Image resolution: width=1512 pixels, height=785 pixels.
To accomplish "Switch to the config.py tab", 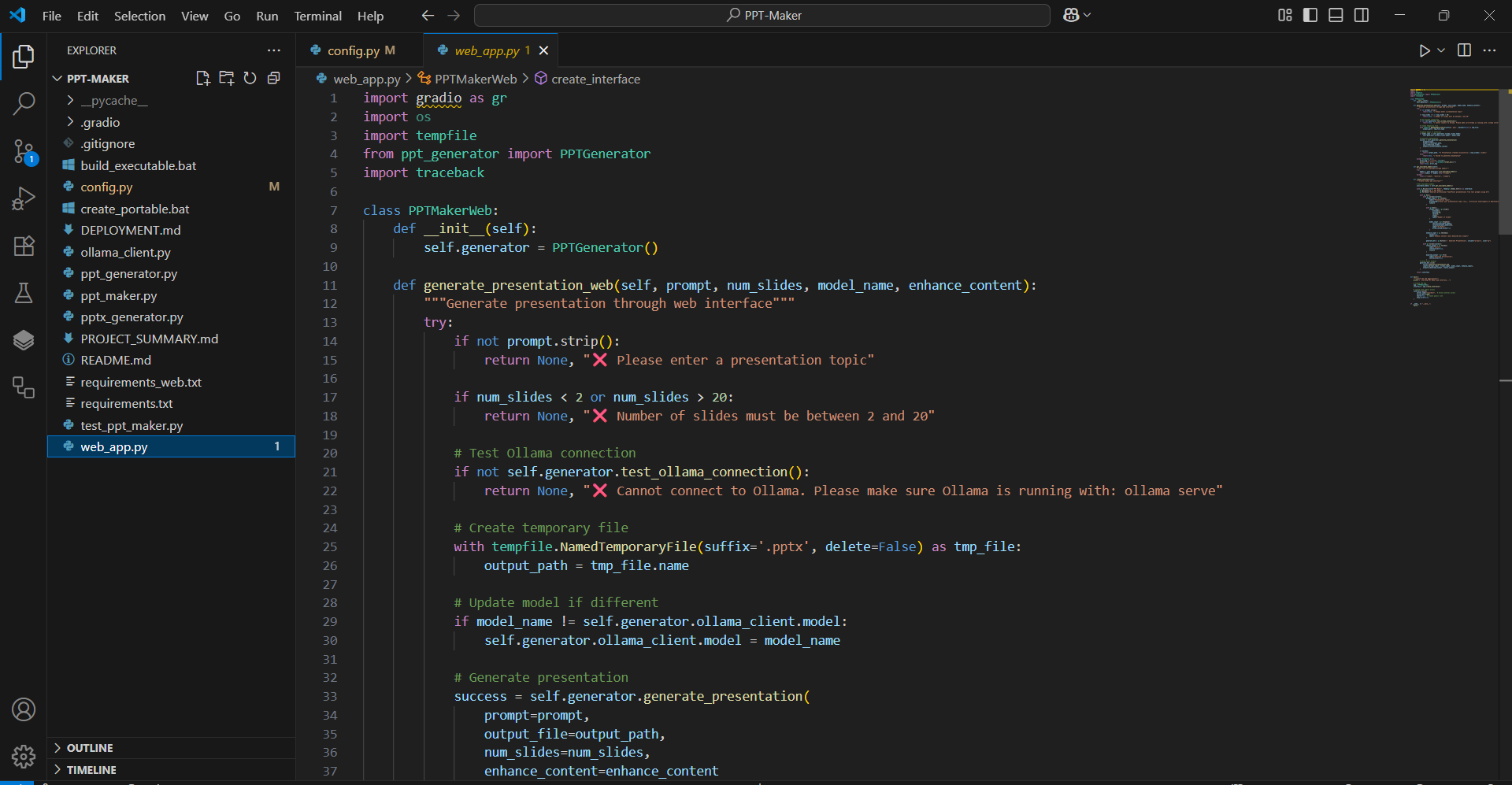I will click(353, 50).
